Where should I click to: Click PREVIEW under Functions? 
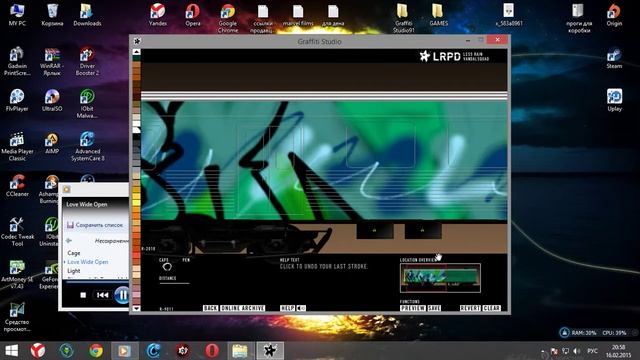pyautogui.click(x=413, y=308)
